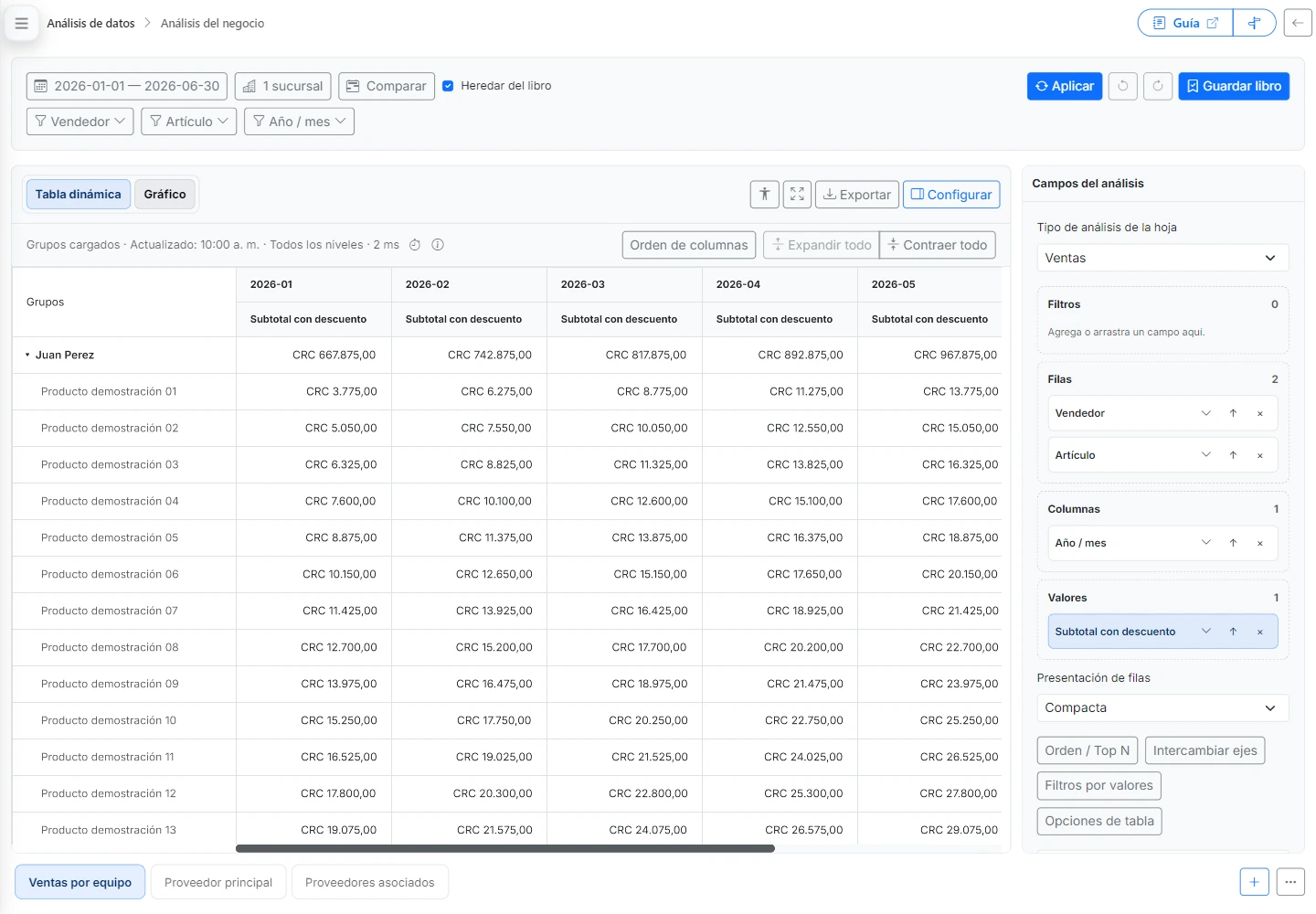The height and width of the screenshot is (914, 1316).
Task: Open Tipo de análisis Ventas dropdown
Action: (x=1162, y=258)
